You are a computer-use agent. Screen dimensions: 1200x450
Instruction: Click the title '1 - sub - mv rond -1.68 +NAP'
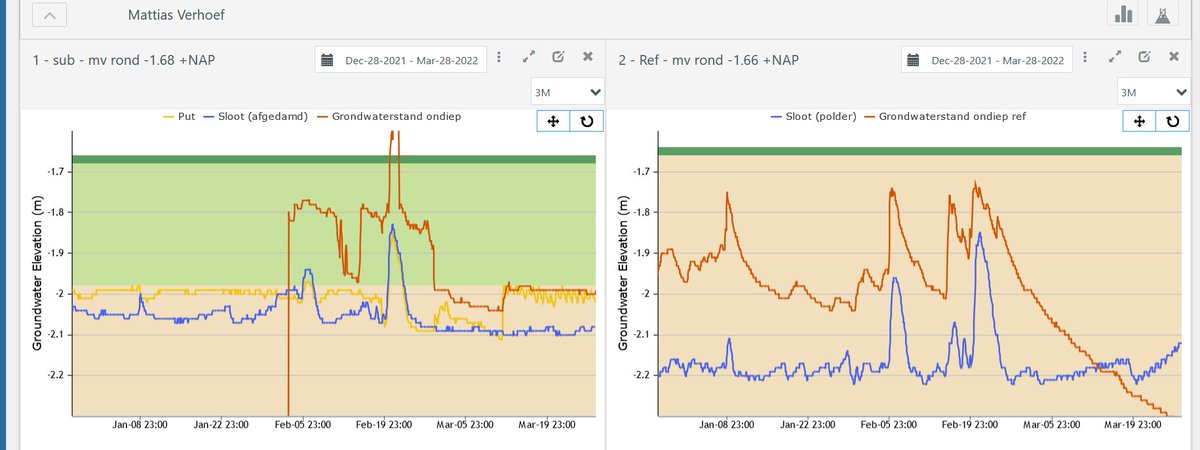(x=122, y=60)
